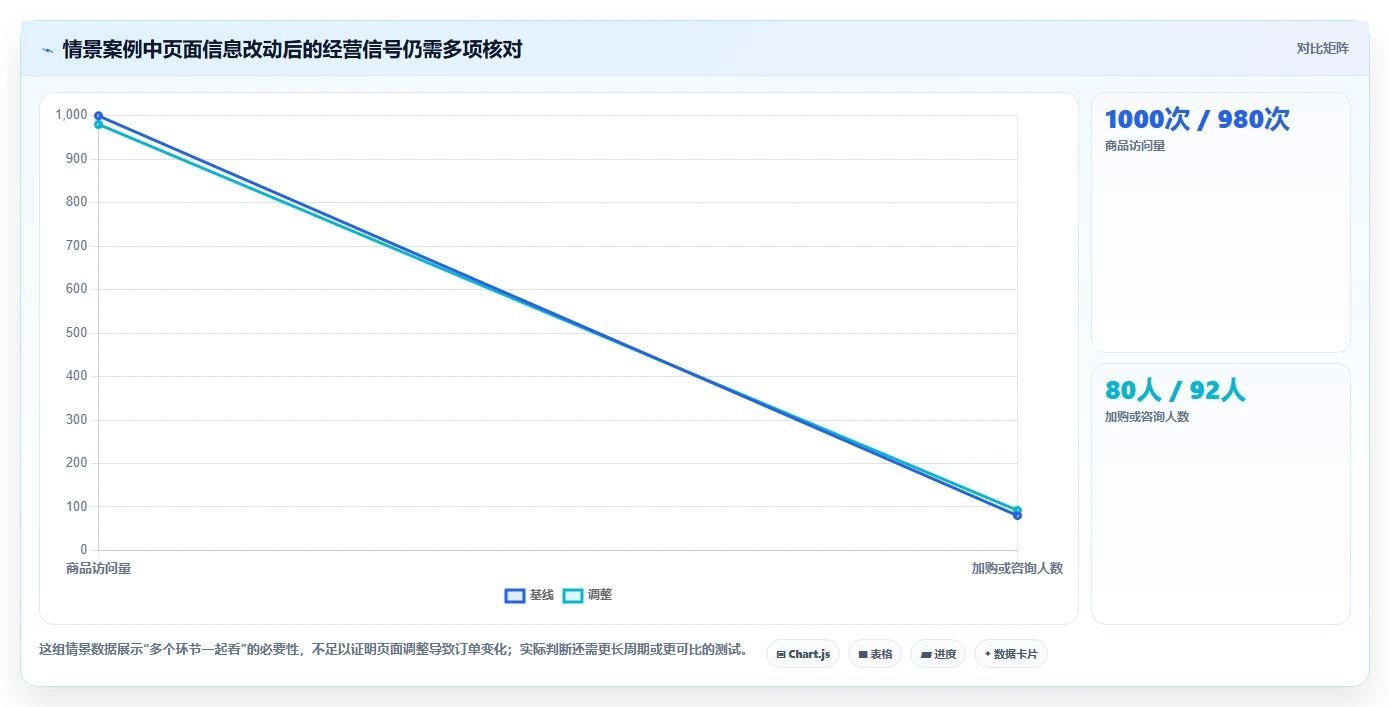This screenshot has height=707, width=1390.
Task: Toggle the 基线 legend item
Action: coord(529,595)
